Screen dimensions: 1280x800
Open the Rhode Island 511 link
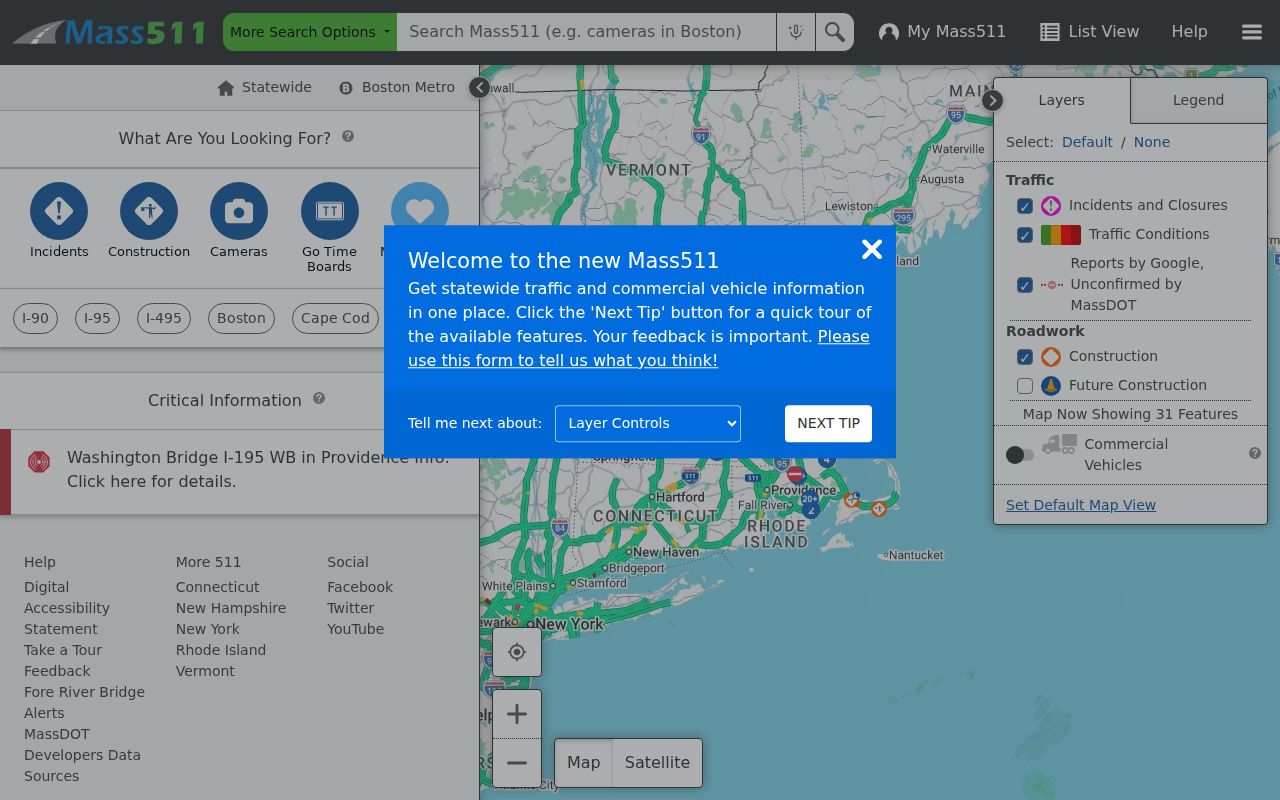pyautogui.click(x=221, y=650)
